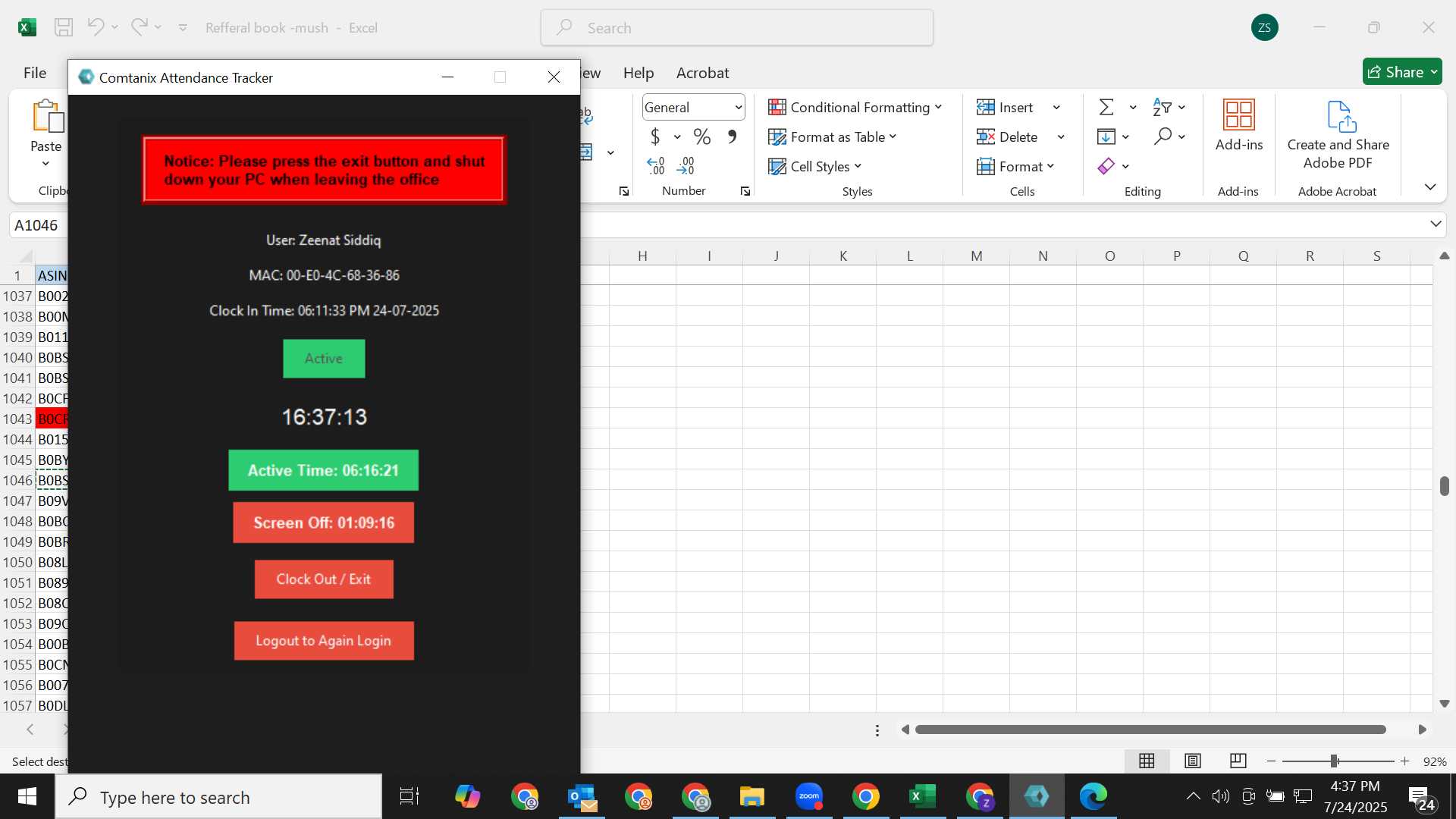Open the Acrobat tab
The height and width of the screenshot is (819, 1456).
tap(702, 73)
